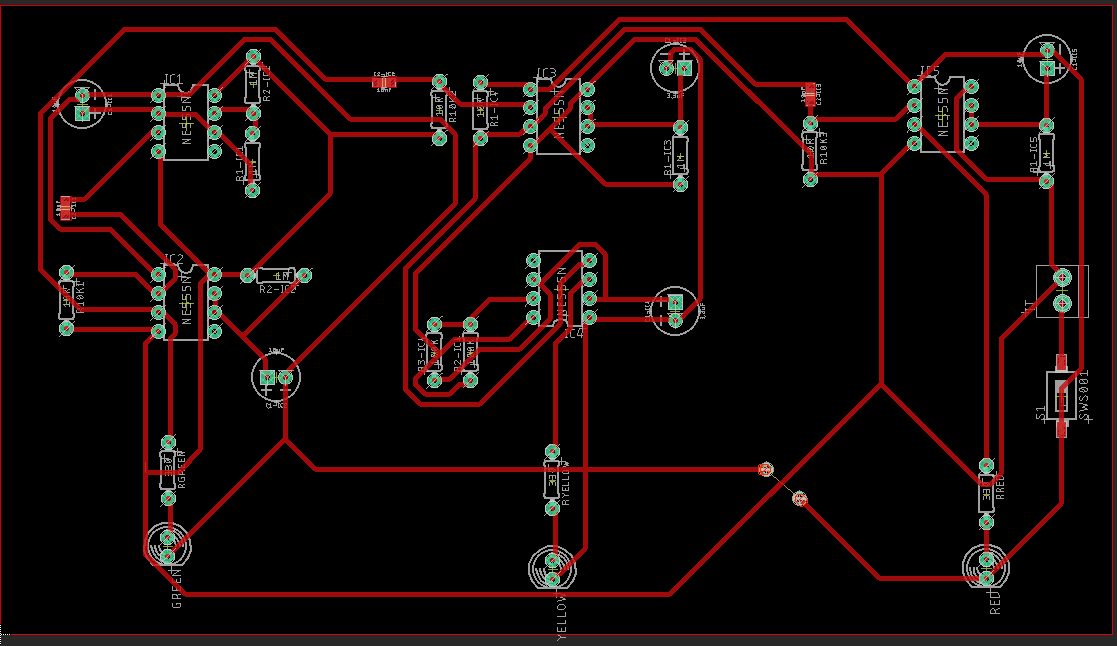Select the GREEN LED footprint
This screenshot has width=1117, height=646.
(x=169, y=546)
